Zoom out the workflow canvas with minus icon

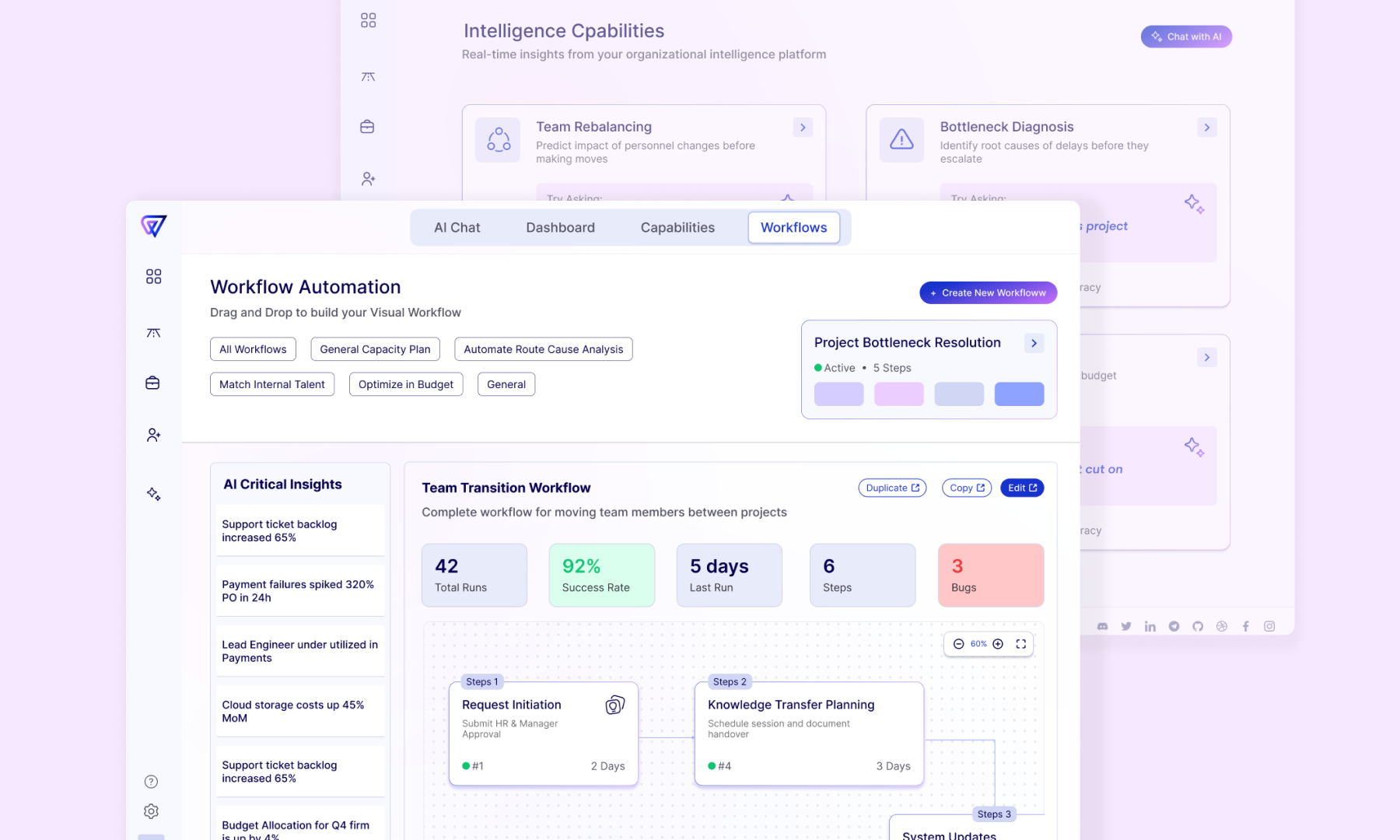958,644
